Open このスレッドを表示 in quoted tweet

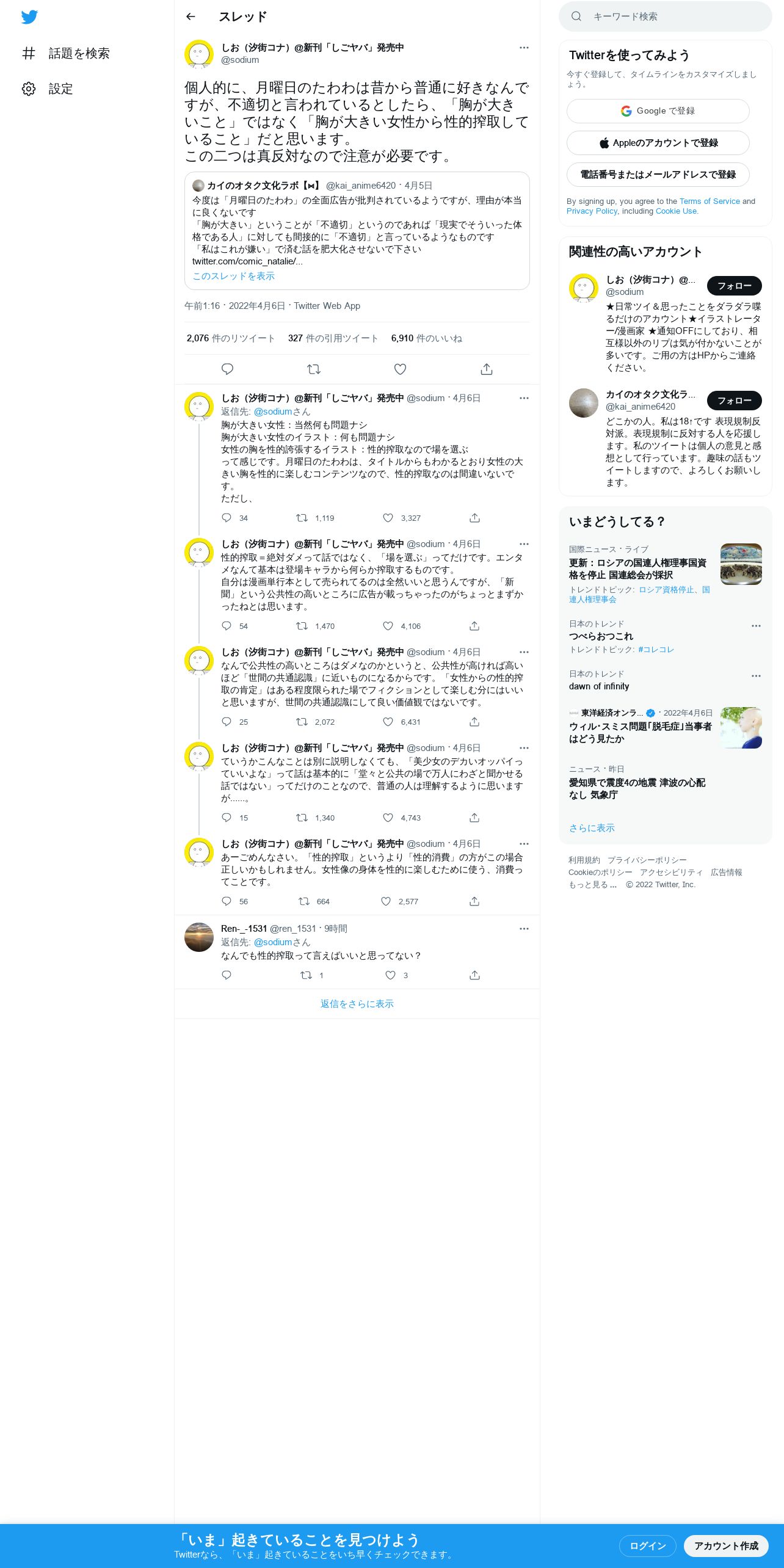pyautogui.click(x=233, y=276)
